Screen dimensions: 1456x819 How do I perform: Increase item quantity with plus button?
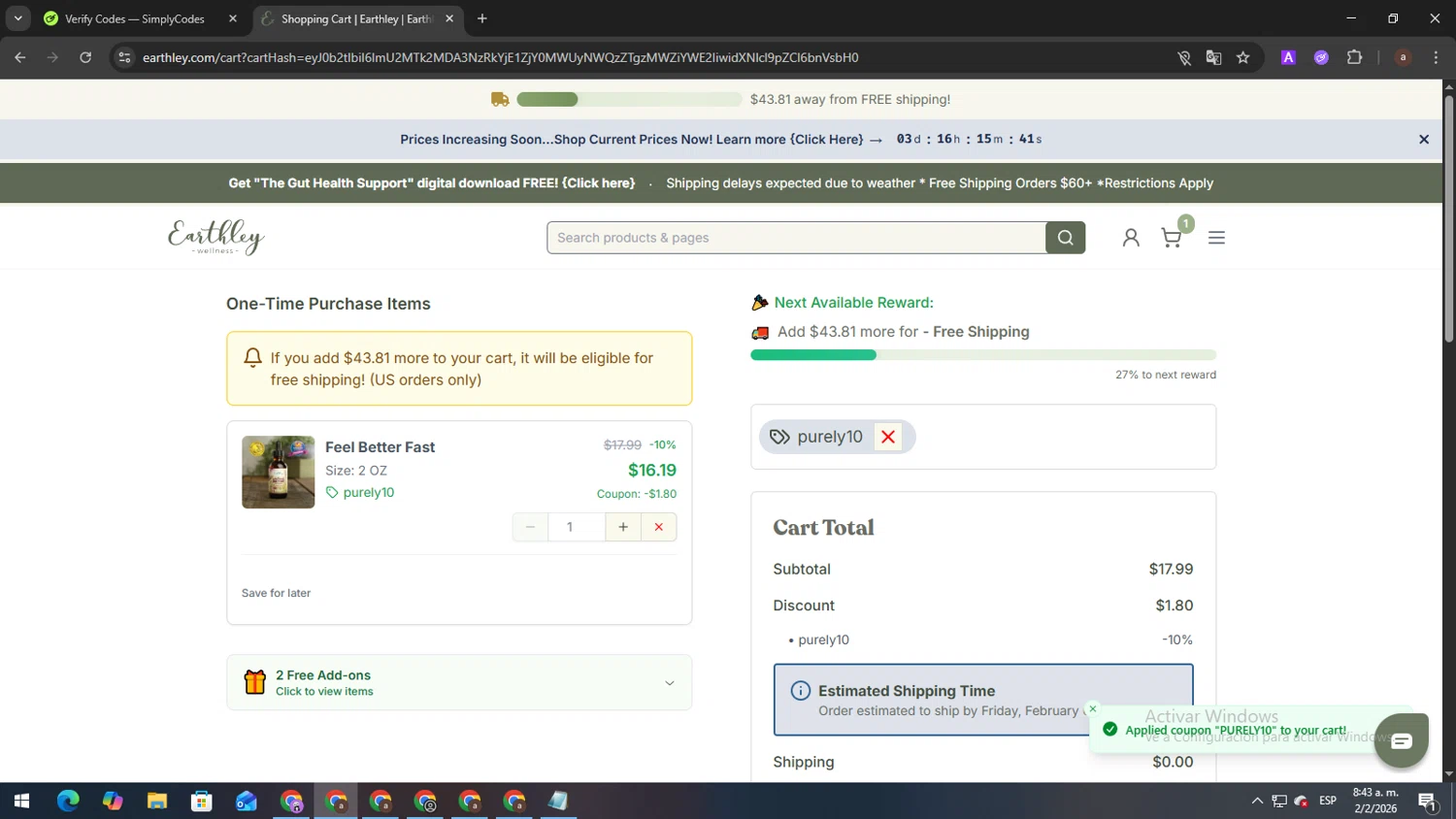[x=623, y=527]
